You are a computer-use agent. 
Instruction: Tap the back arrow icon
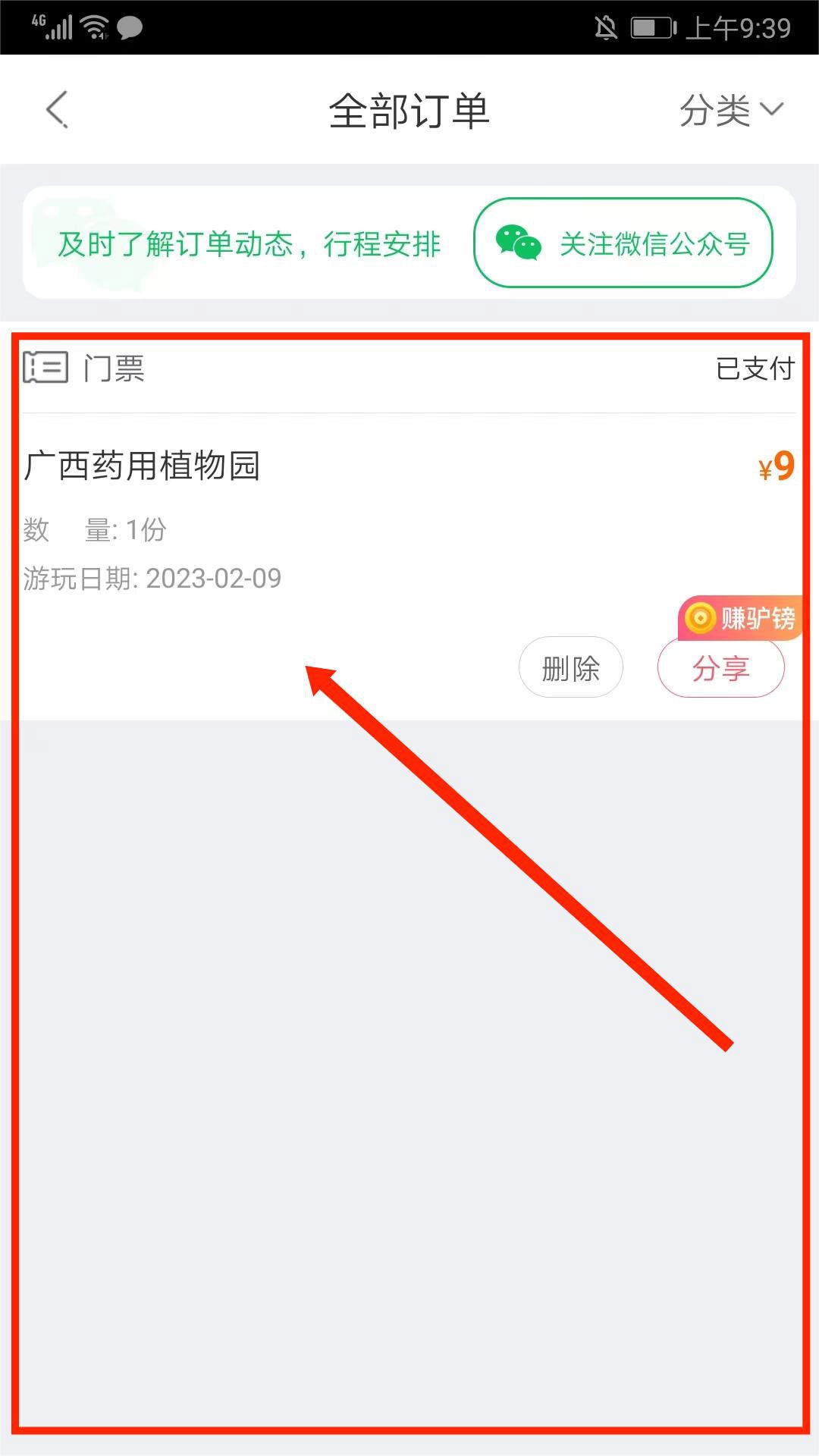click(58, 110)
